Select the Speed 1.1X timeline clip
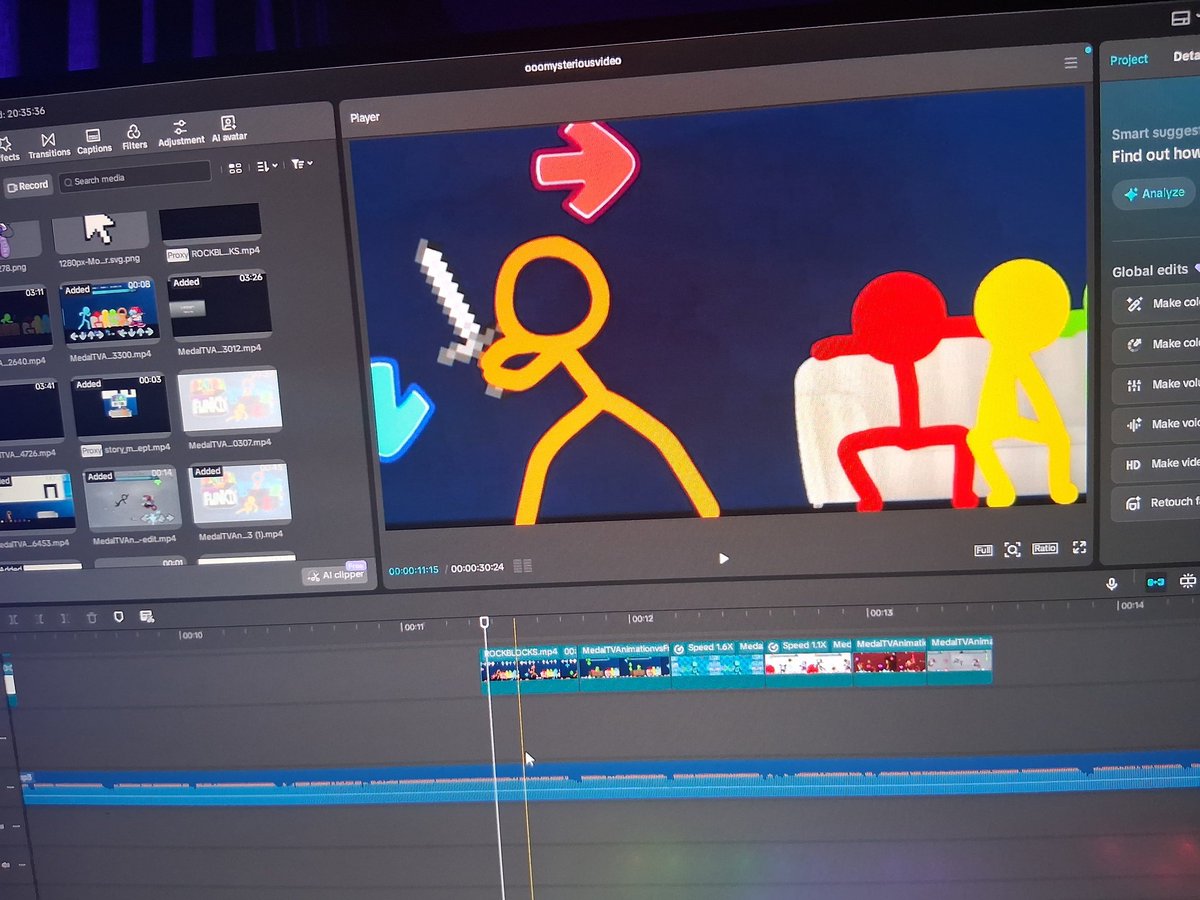The width and height of the screenshot is (1200, 900). (x=809, y=661)
